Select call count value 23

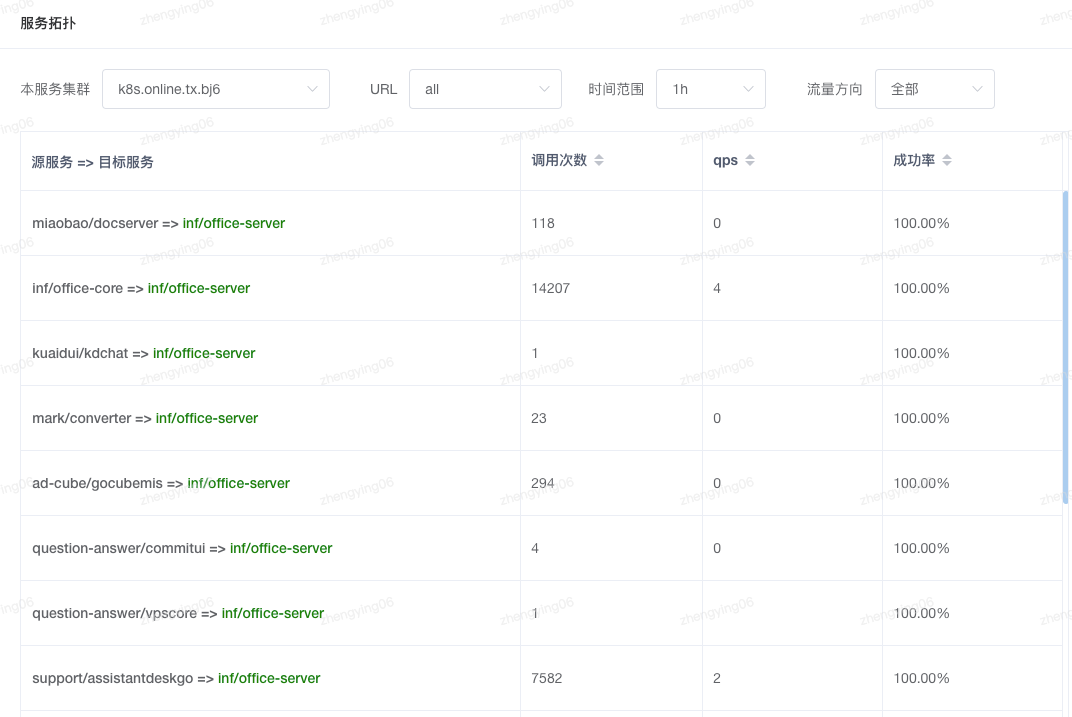pyautogui.click(x=539, y=418)
